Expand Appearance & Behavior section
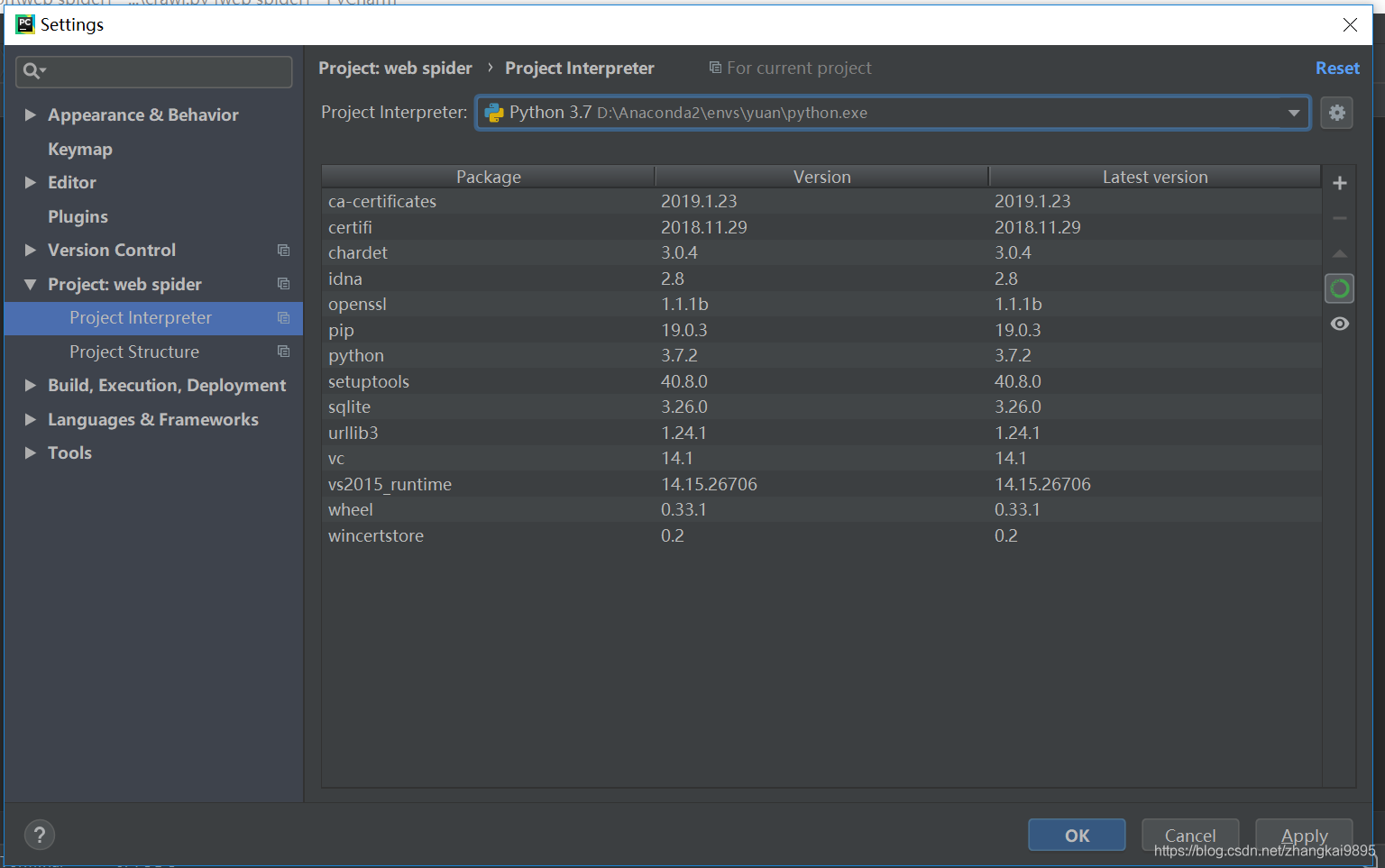The width and height of the screenshot is (1385, 868). click(x=30, y=114)
